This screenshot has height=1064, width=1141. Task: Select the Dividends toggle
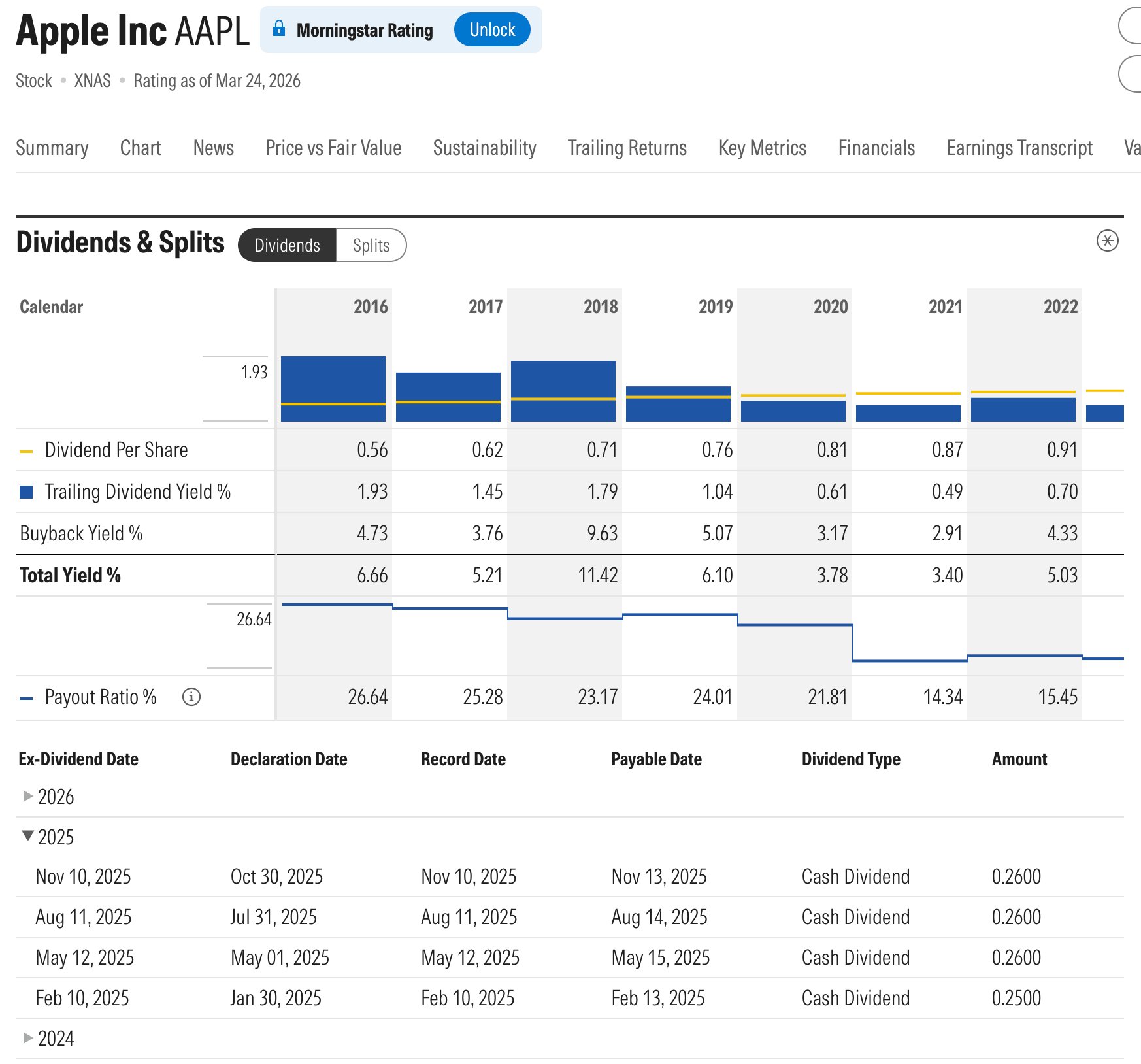tap(288, 245)
